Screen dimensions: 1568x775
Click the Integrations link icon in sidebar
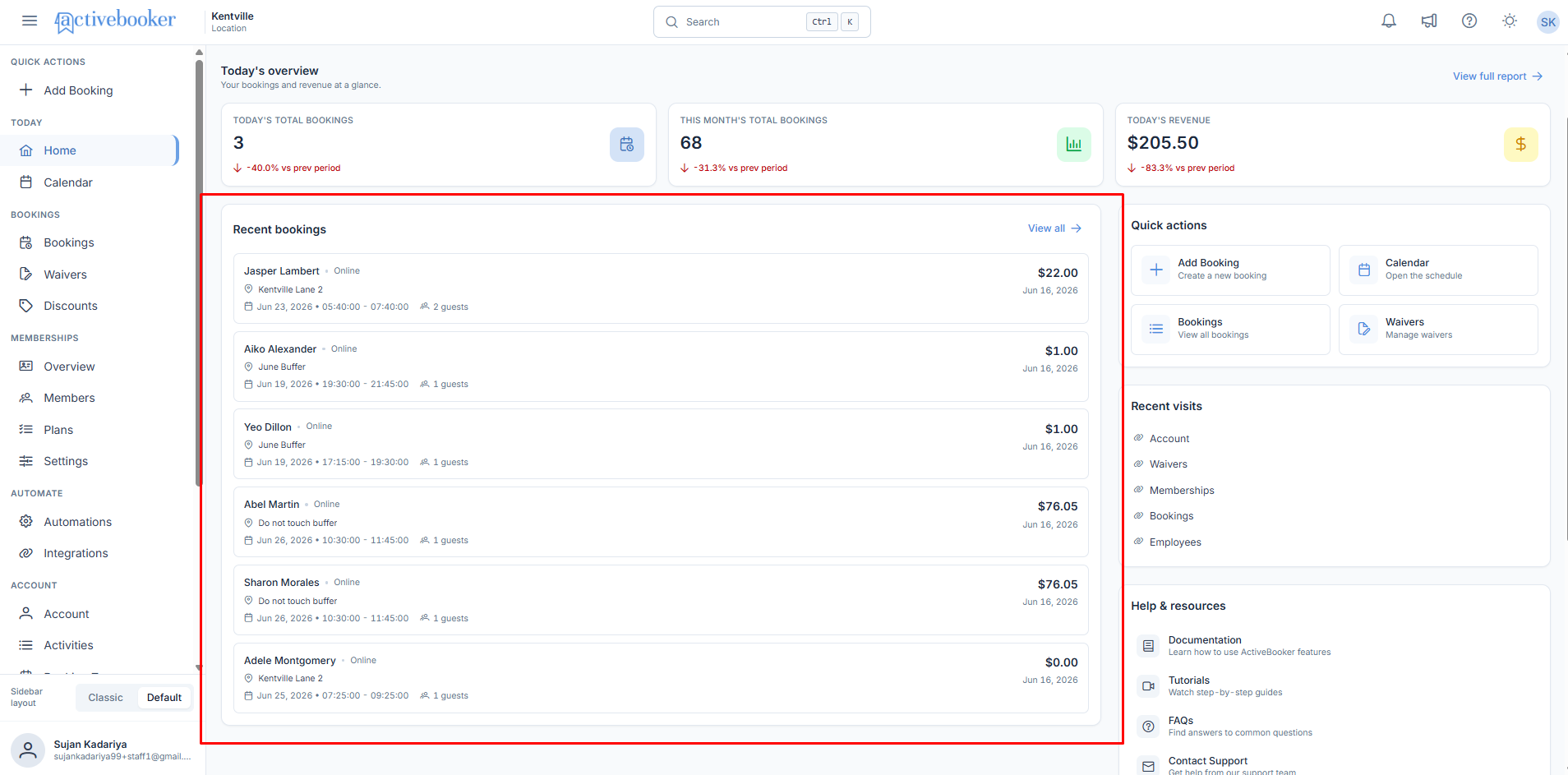[x=26, y=553]
